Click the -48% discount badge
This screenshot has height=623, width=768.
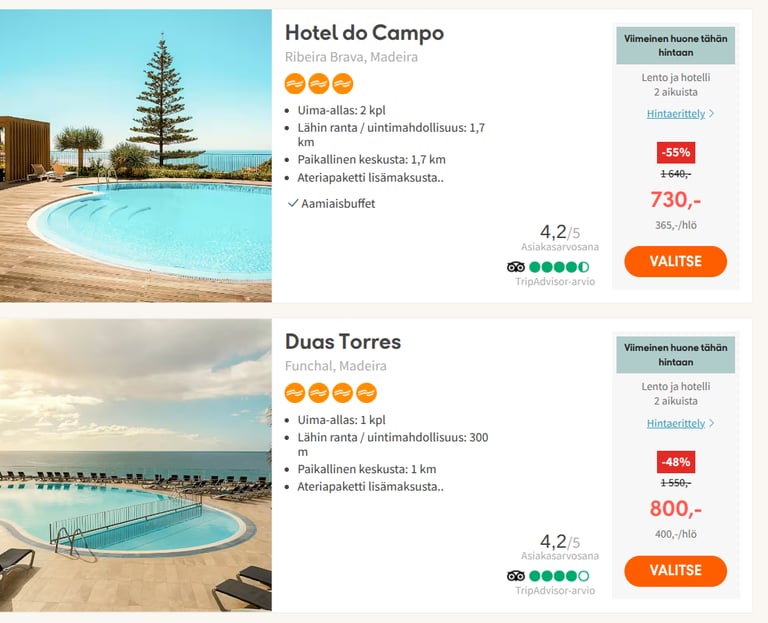click(x=676, y=462)
